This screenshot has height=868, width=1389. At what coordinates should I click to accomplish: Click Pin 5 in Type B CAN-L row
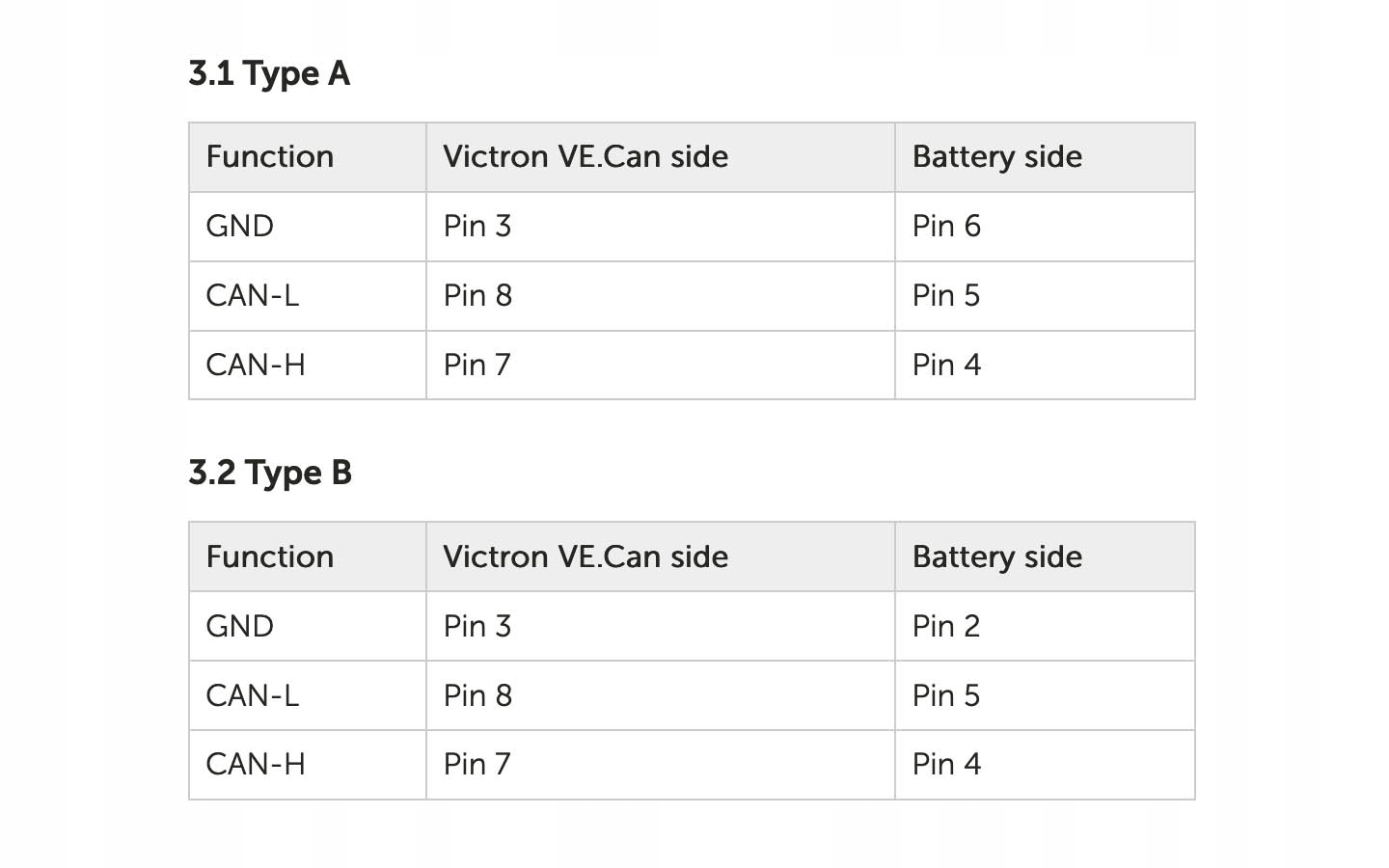tap(946, 695)
